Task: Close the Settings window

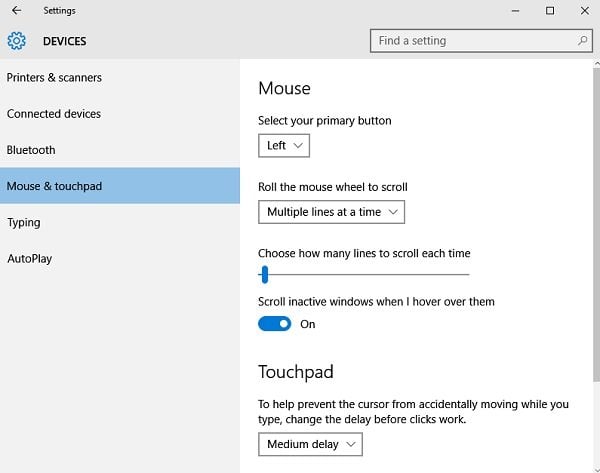Action: coord(585,10)
